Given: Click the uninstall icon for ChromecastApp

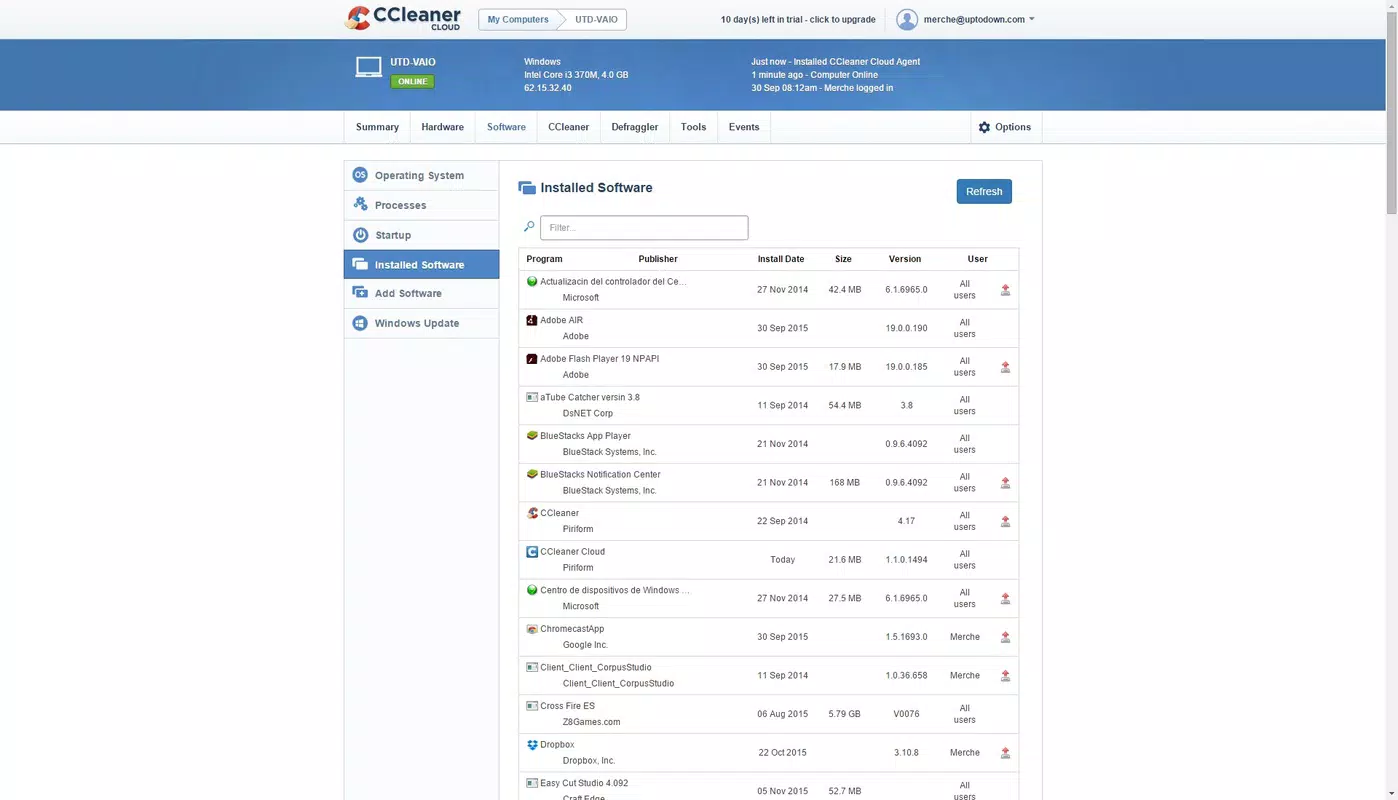Looking at the screenshot, I should [1005, 637].
